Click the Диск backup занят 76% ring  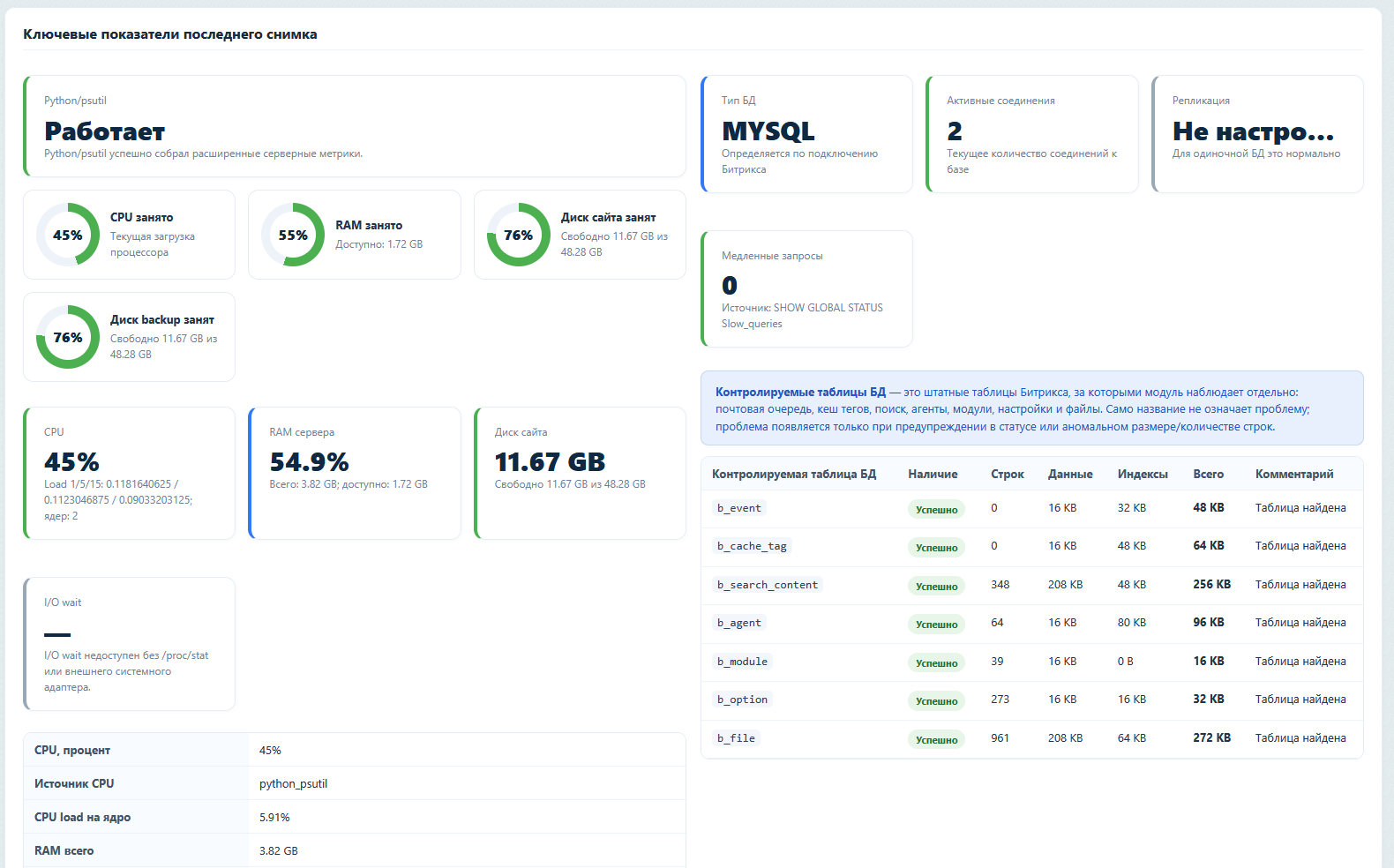coord(68,337)
